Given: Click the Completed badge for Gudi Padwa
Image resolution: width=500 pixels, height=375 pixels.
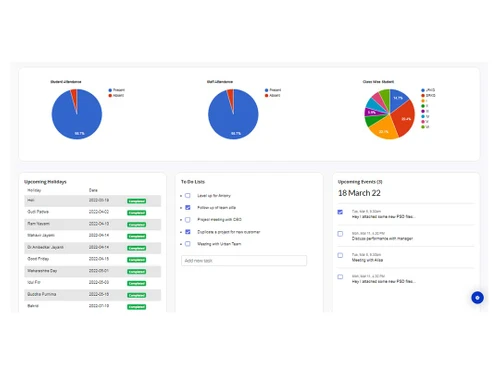Looking at the screenshot, I should 137,213.
